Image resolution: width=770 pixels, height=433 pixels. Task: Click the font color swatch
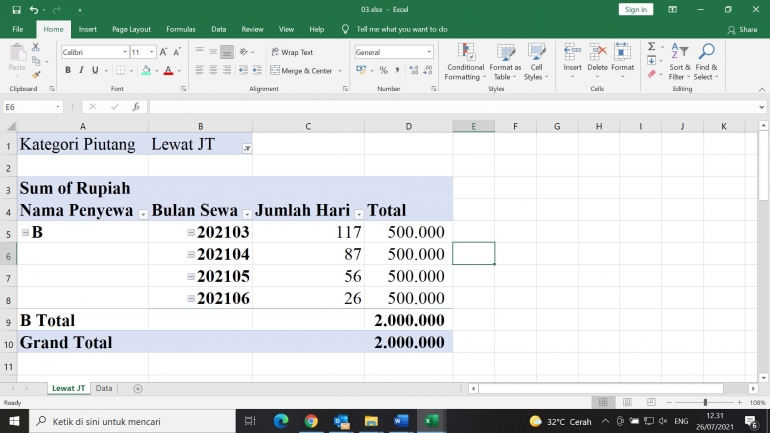point(166,71)
